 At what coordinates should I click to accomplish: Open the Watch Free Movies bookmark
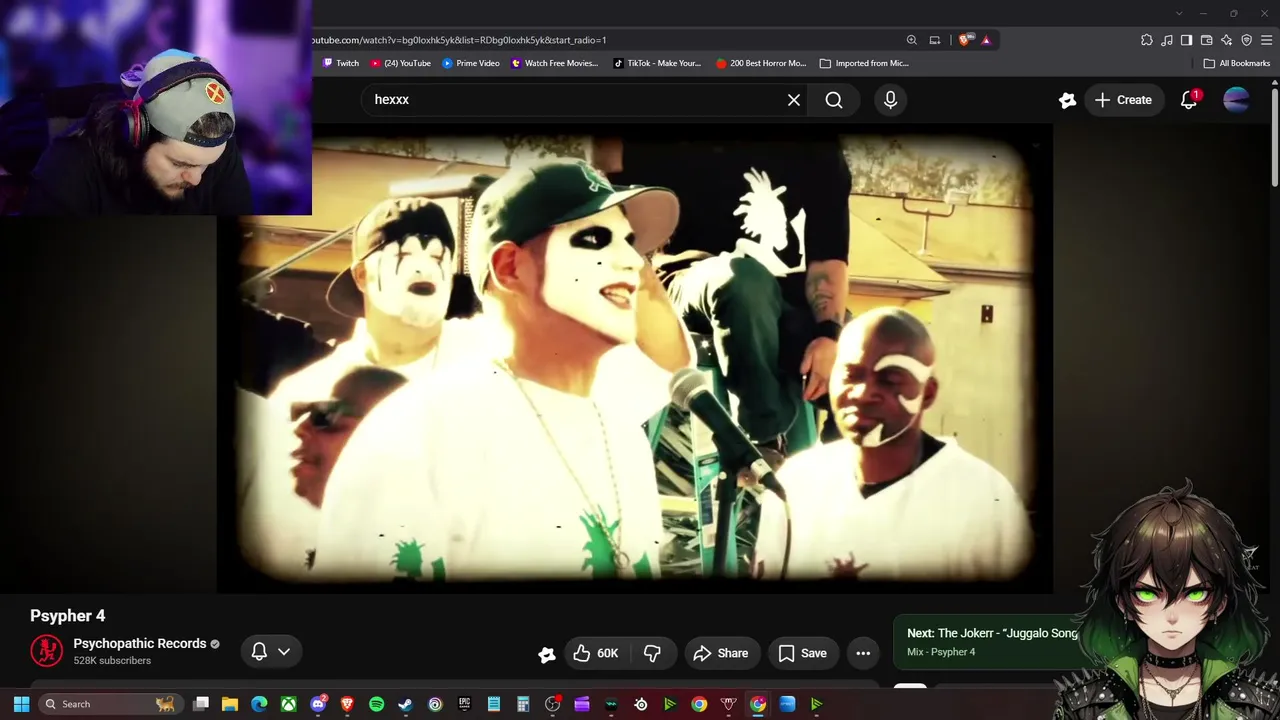(x=554, y=63)
